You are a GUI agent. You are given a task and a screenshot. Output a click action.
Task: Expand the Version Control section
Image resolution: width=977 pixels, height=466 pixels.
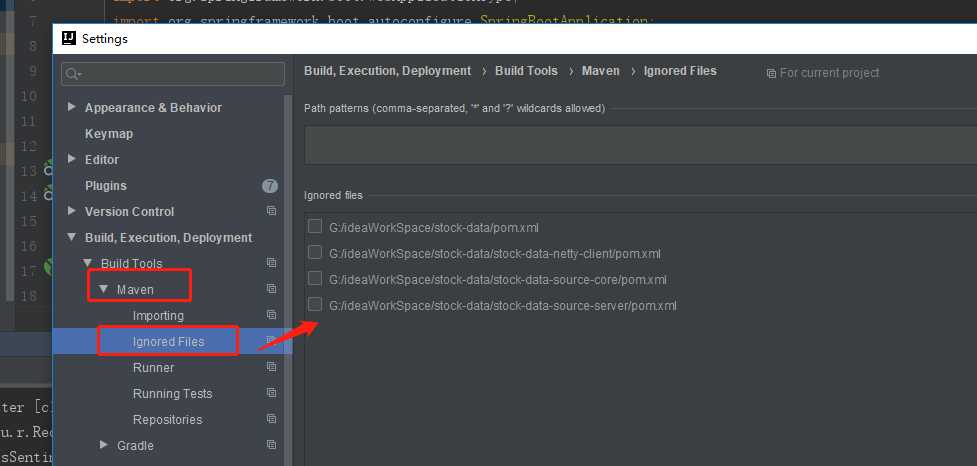tap(72, 211)
